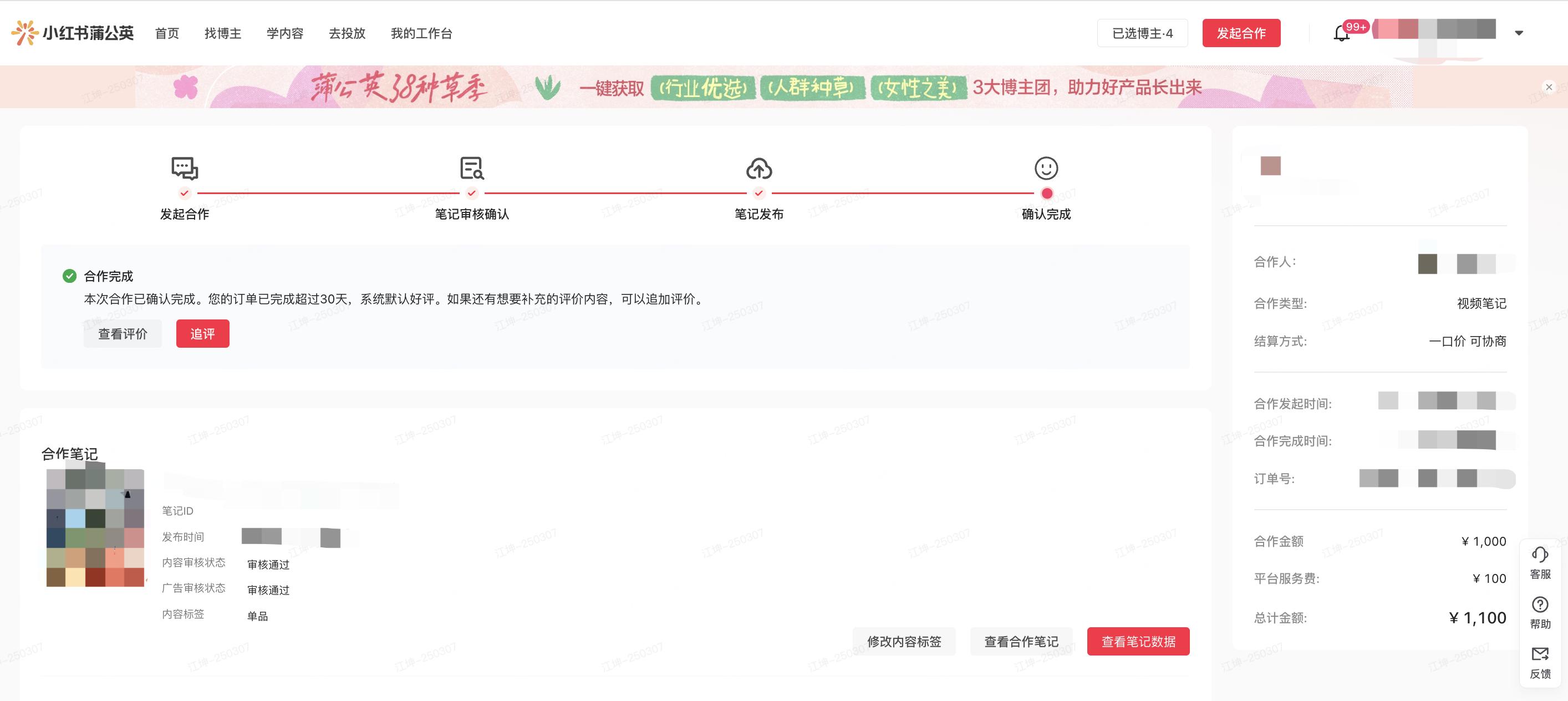Click 修改内容标签 button

904,641
